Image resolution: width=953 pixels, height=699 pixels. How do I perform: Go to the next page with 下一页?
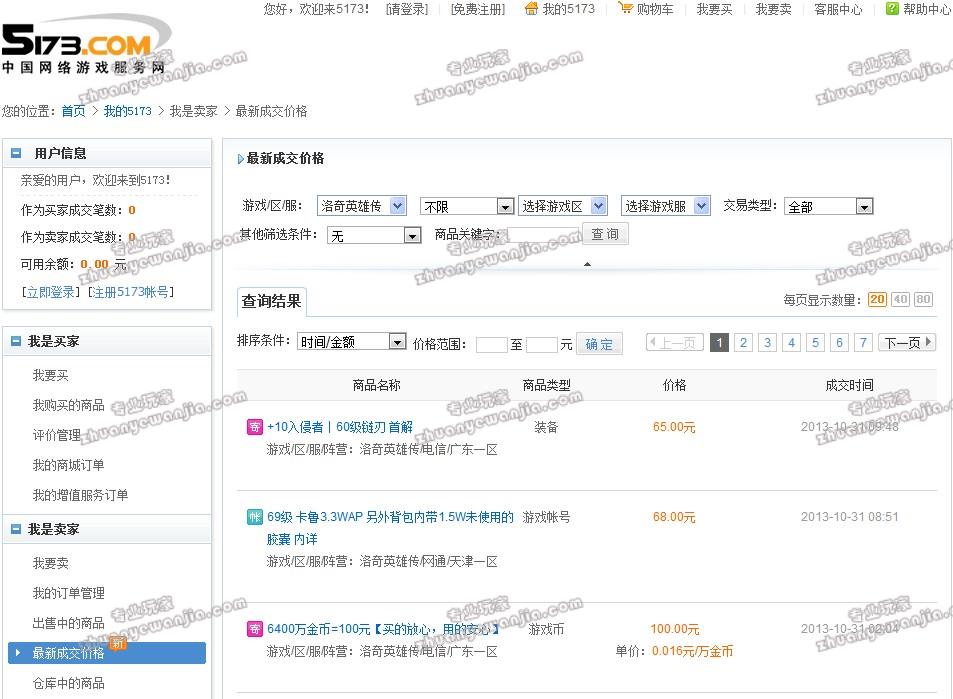pos(907,343)
